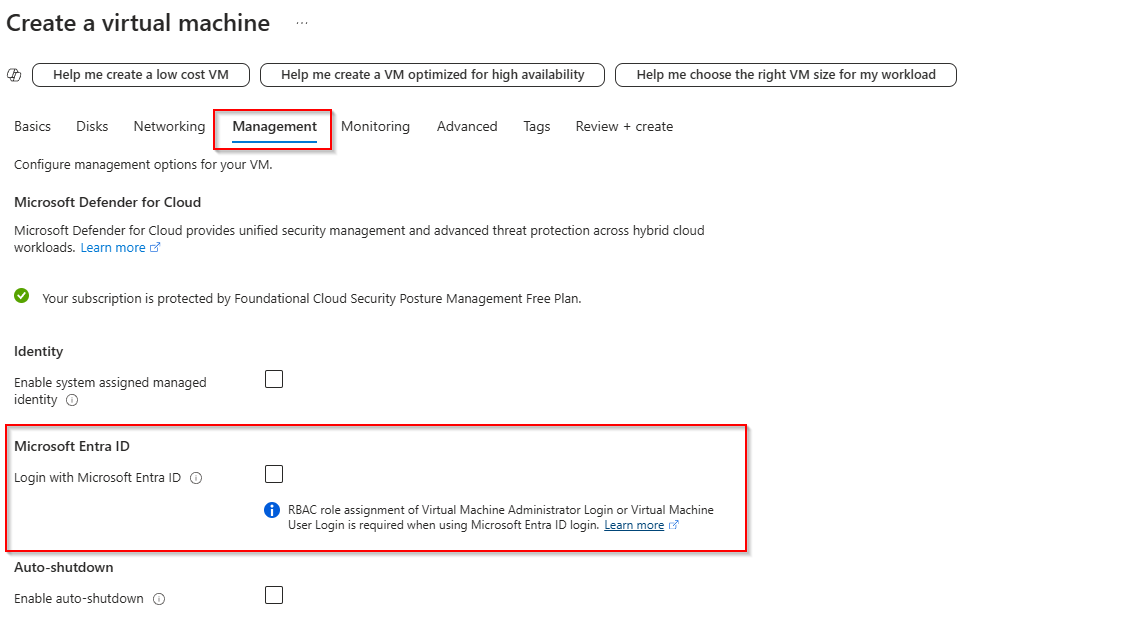1138x629 pixels.
Task: Click the ellipsis next to page title
Action: coord(302,23)
